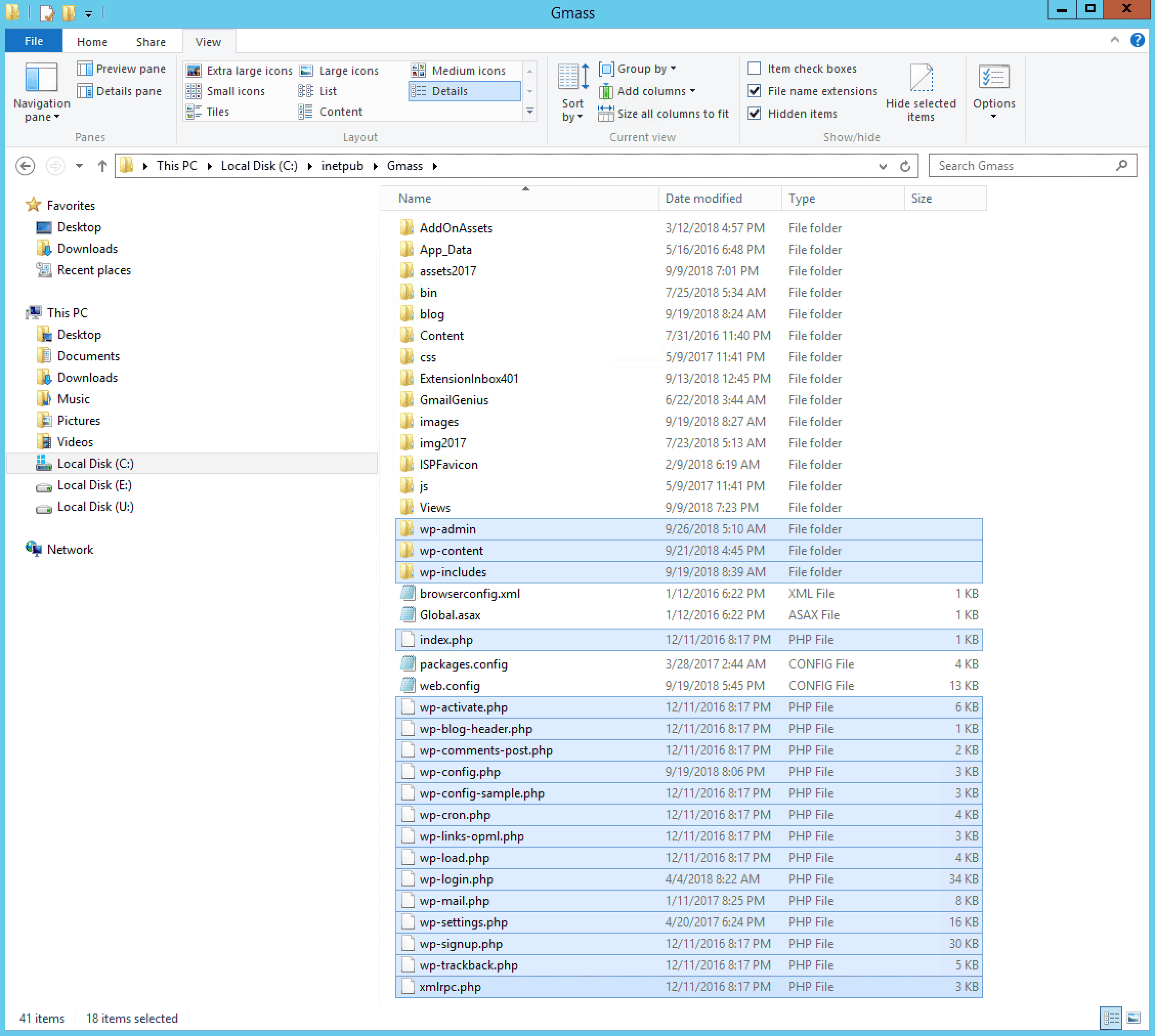
Task: Uncheck Hidden items checkbox
Action: pos(754,114)
